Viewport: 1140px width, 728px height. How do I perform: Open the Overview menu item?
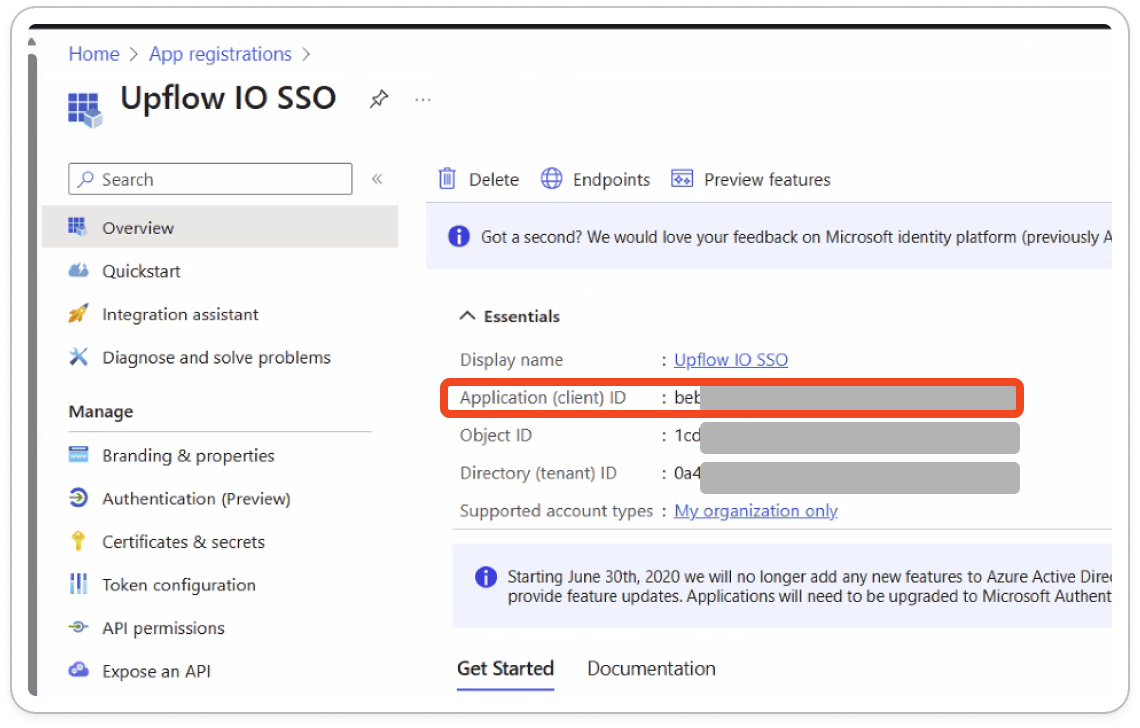[x=220, y=227]
